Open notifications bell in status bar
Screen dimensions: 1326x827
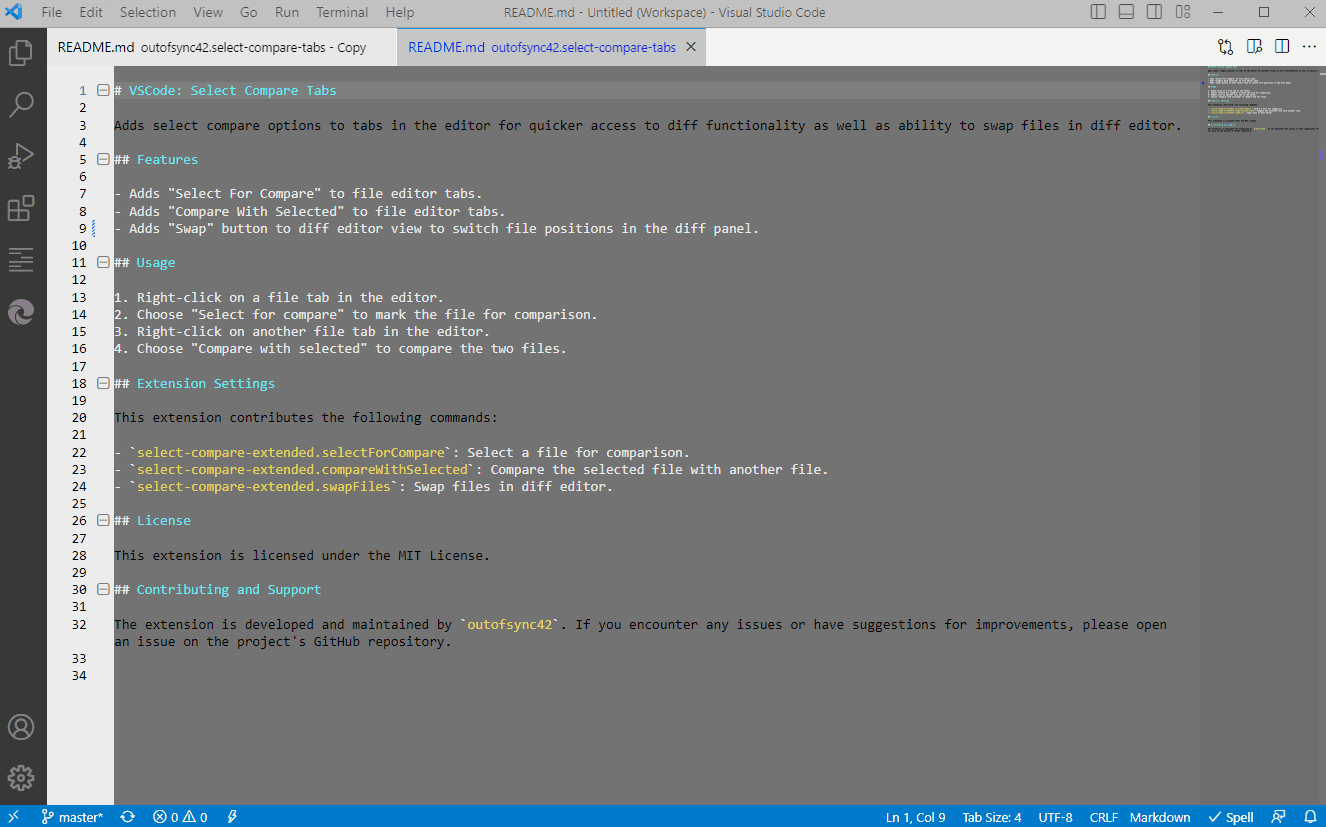(x=1310, y=817)
